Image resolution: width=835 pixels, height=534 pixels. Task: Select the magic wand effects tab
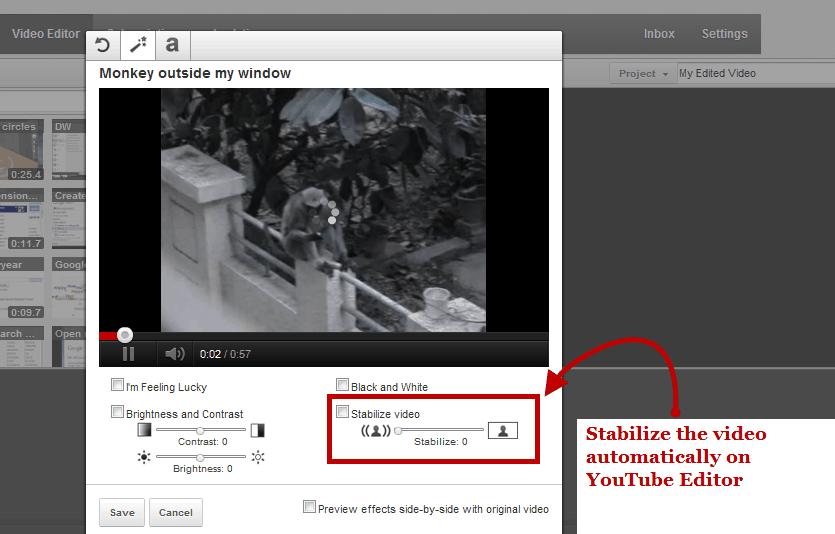(137, 45)
